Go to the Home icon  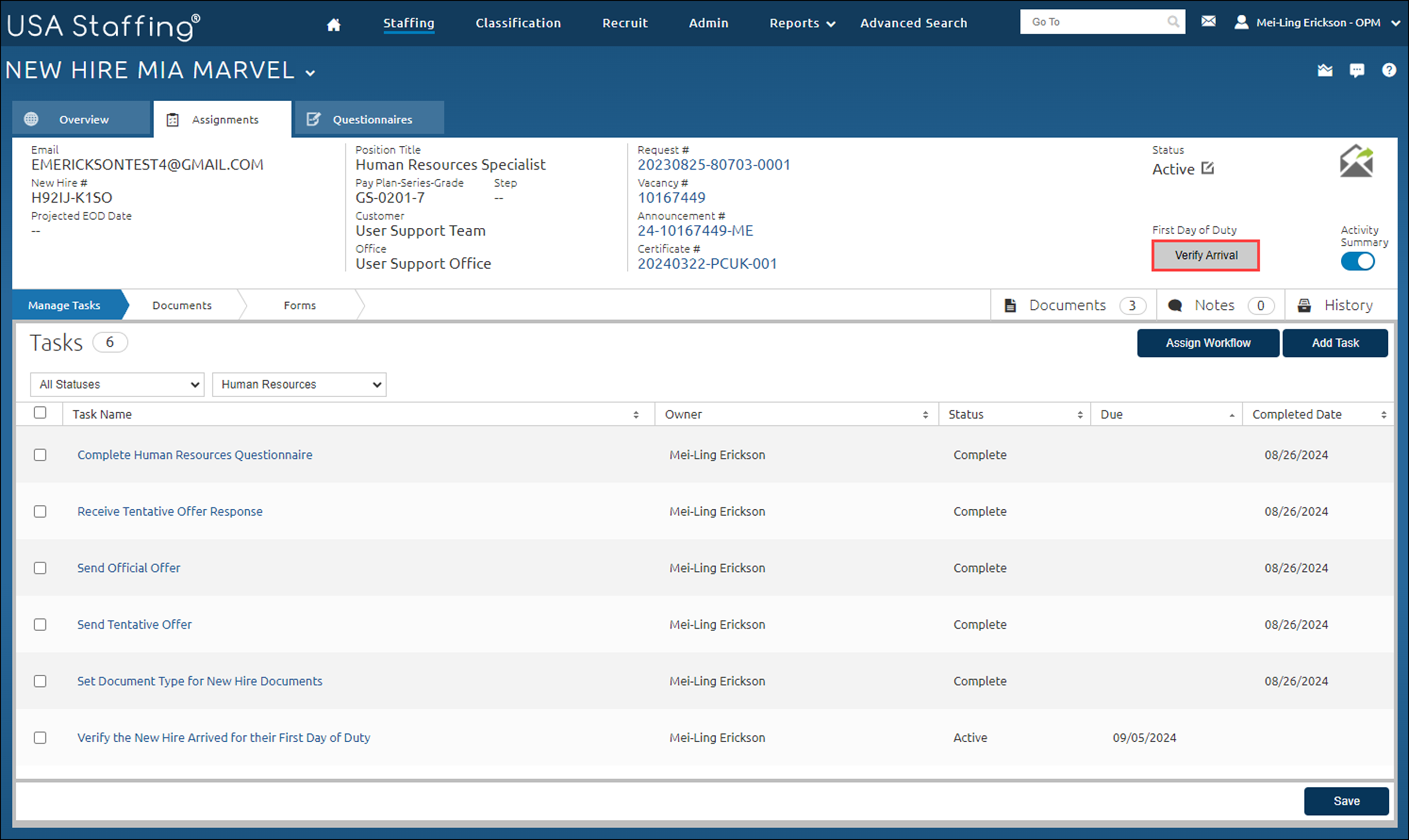[334, 24]
